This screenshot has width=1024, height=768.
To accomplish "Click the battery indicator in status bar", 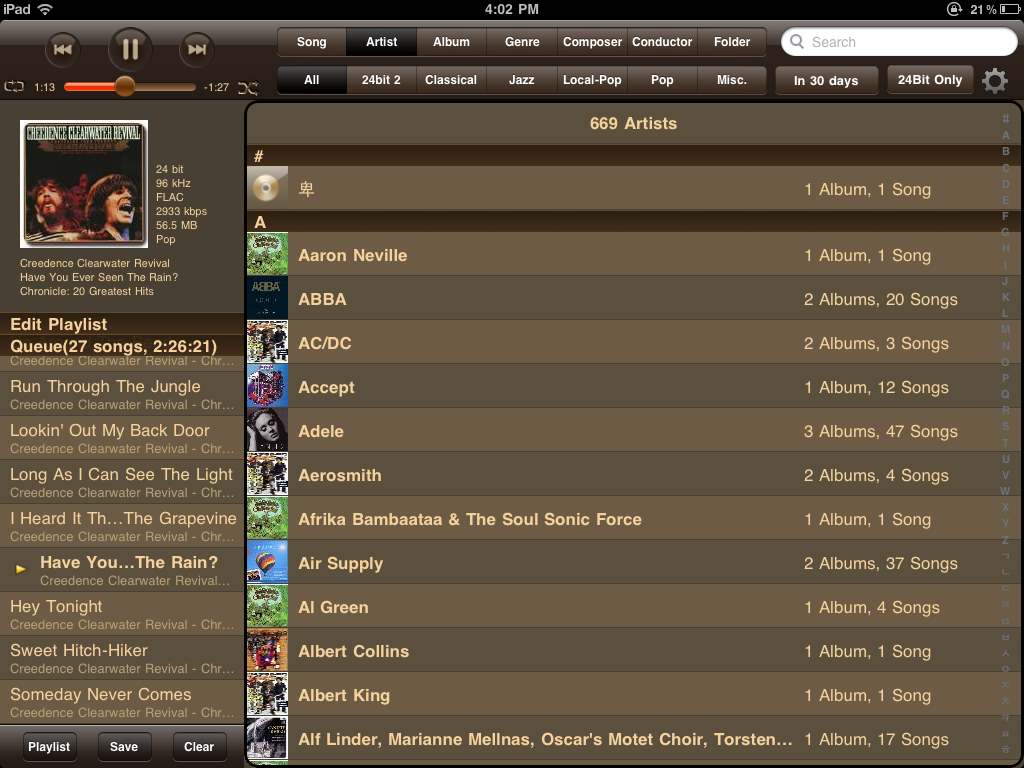I will (1009, 9).
